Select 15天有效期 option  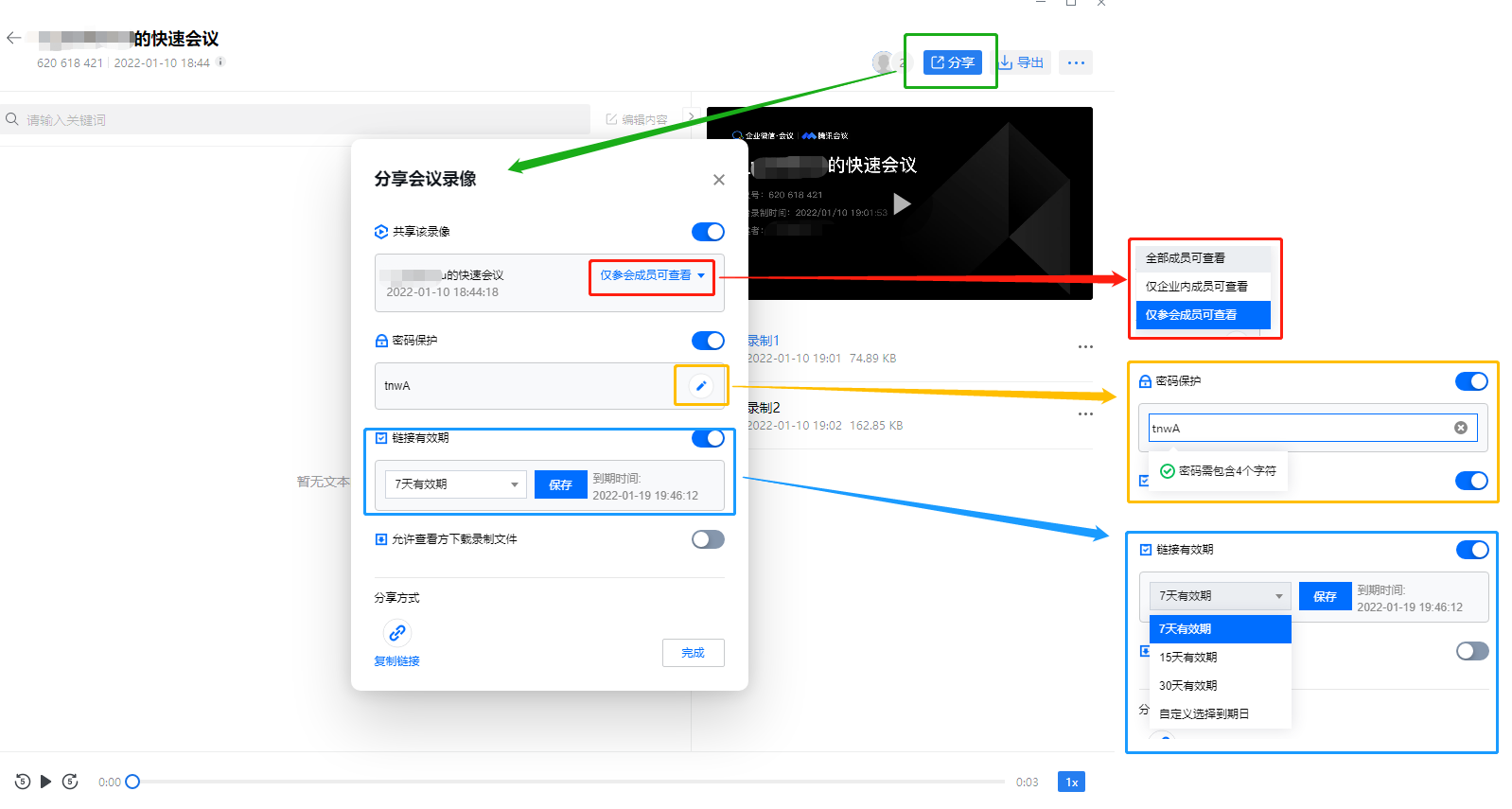pyautogui.click(x=1221, y=658)
